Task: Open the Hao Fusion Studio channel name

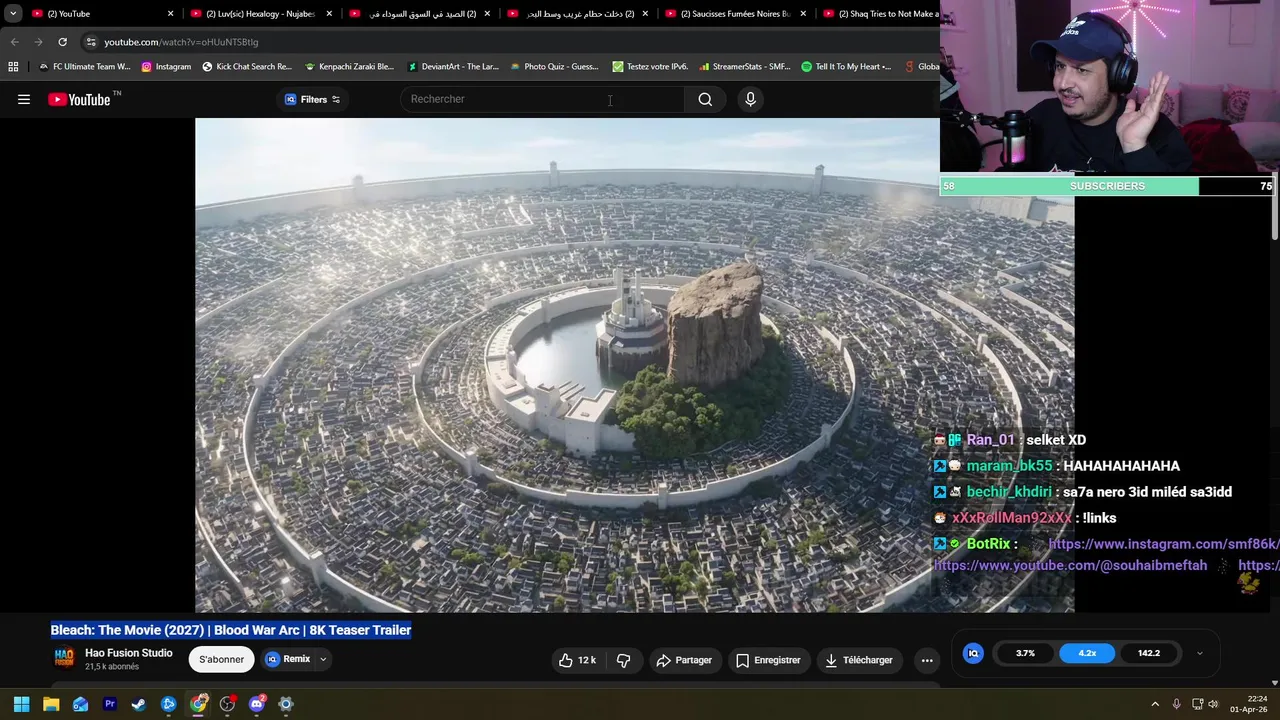Action: pos(128,653)
